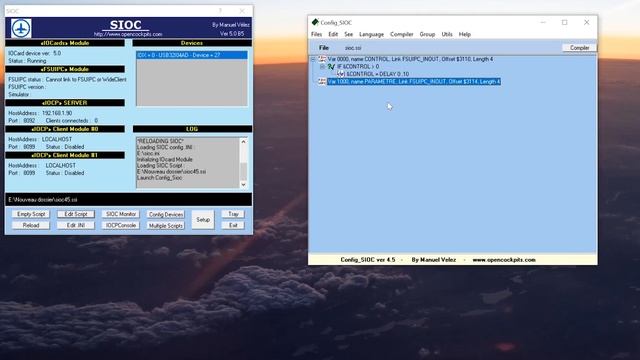Image resolution: width=640 pixels, height=360 pixels.
Task: Close the Config_SIOC window
Action: click(587, 22)
